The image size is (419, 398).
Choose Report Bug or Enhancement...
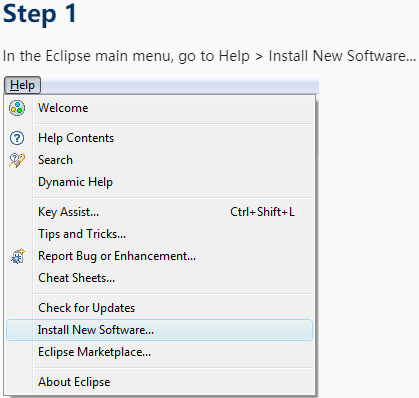(160, 256)
